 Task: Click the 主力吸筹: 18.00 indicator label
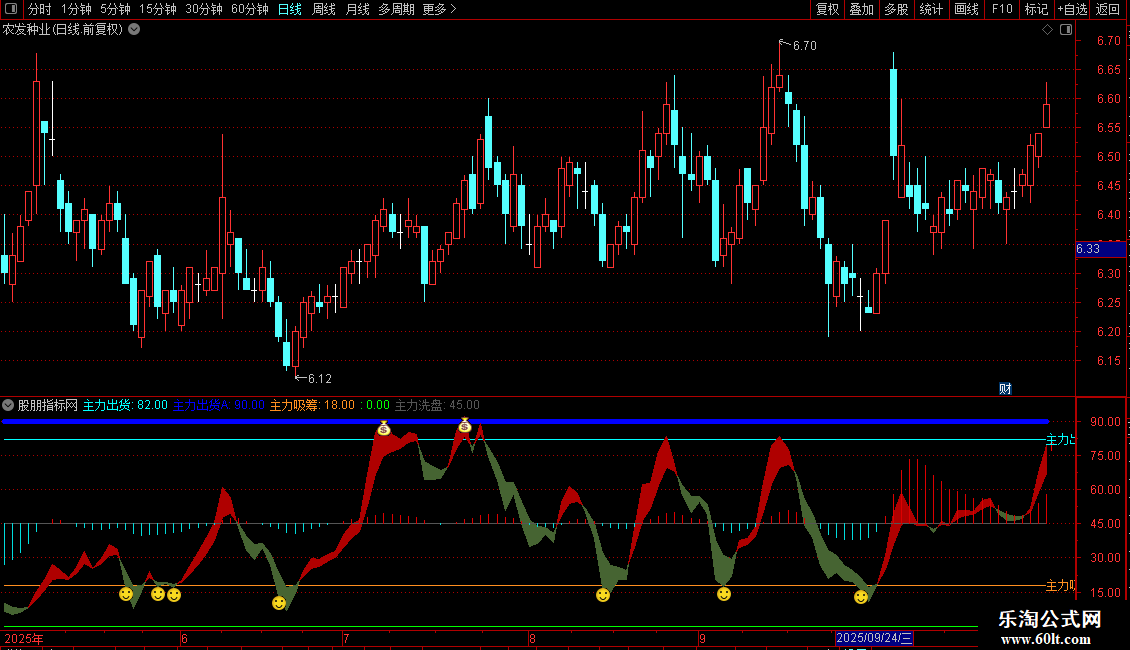point(313,406)
